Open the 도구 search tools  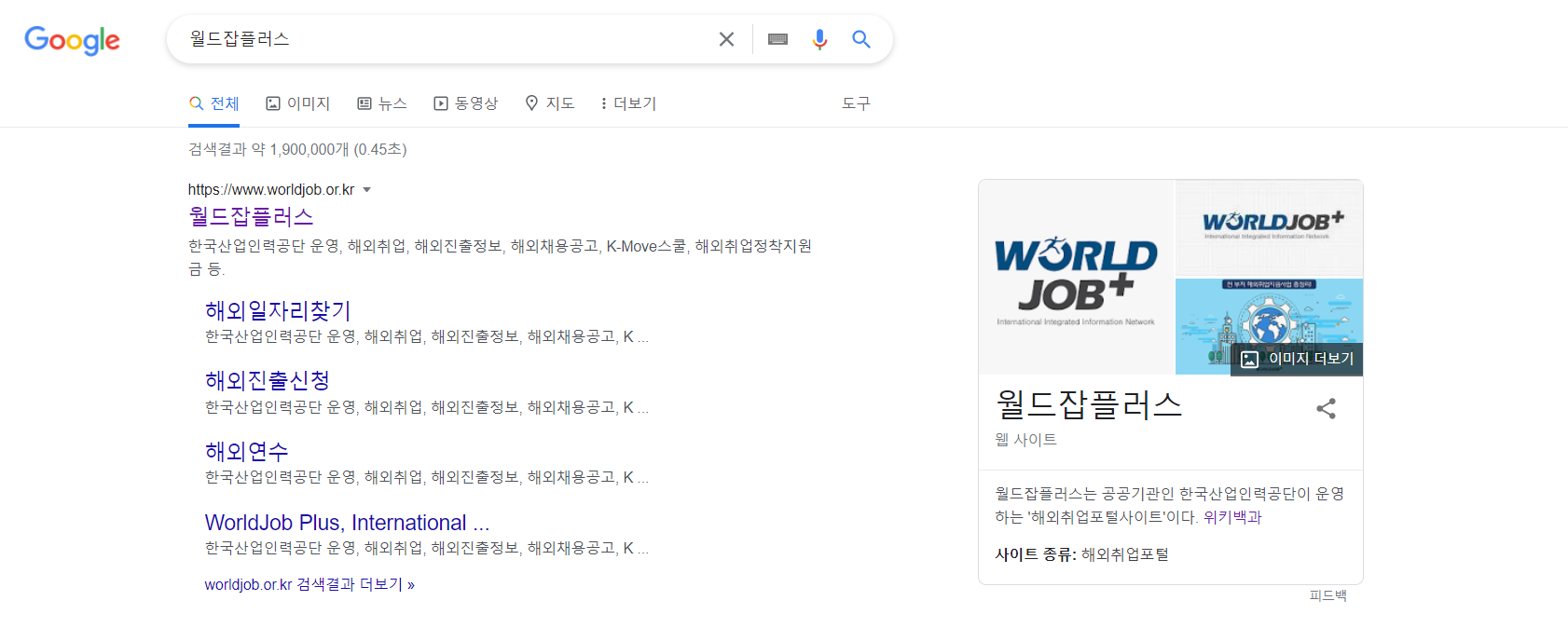click(856, 103)
